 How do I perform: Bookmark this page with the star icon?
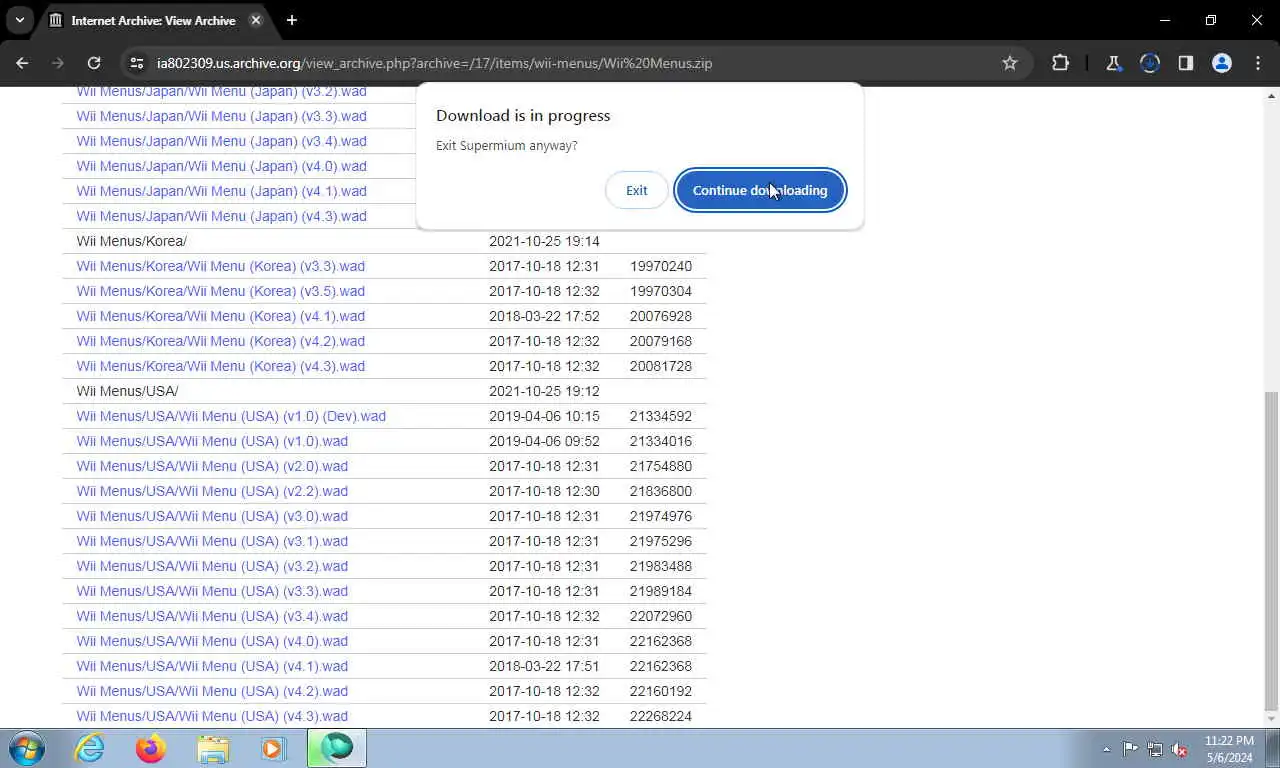(x=1010, y=63)
